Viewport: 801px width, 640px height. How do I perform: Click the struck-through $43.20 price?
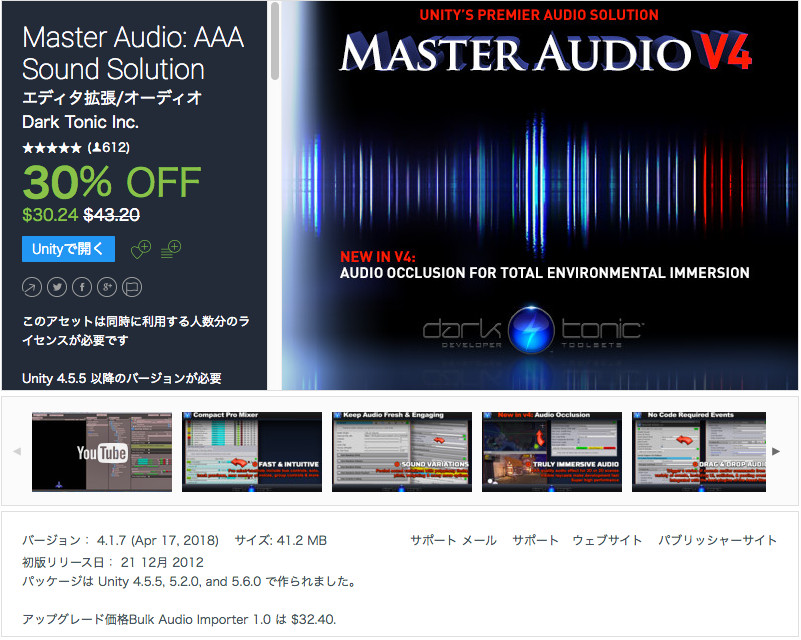coord(111,215)
